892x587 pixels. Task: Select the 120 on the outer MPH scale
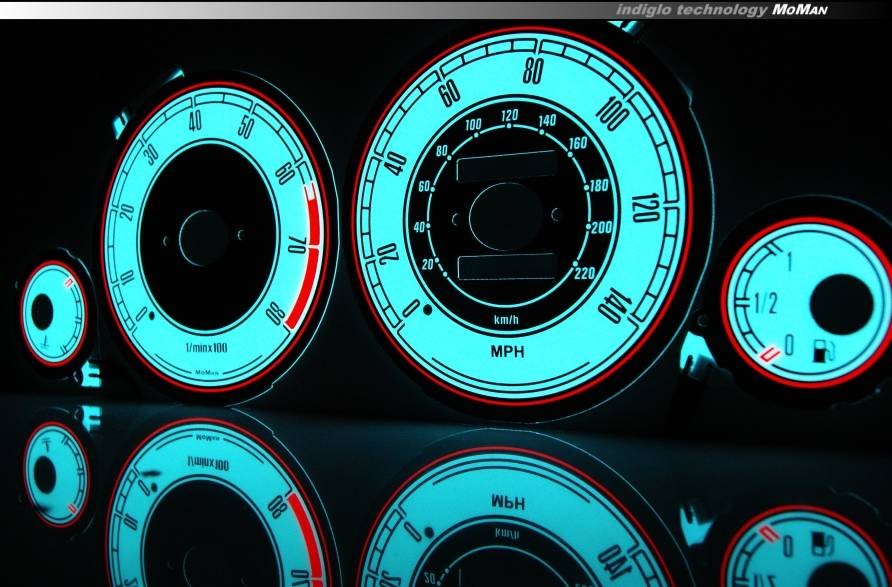[646, 208]
